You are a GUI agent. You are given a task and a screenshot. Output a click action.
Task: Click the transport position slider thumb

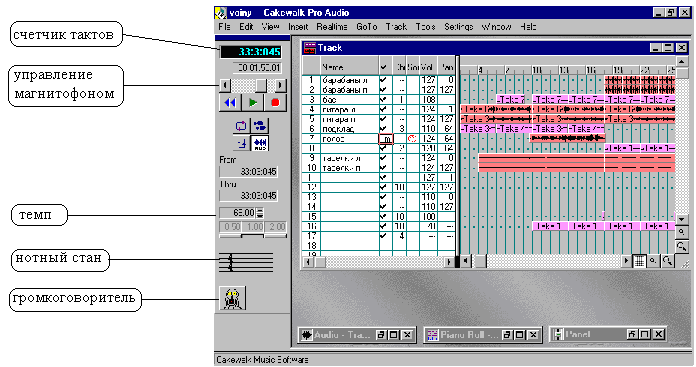pos(261,85)
